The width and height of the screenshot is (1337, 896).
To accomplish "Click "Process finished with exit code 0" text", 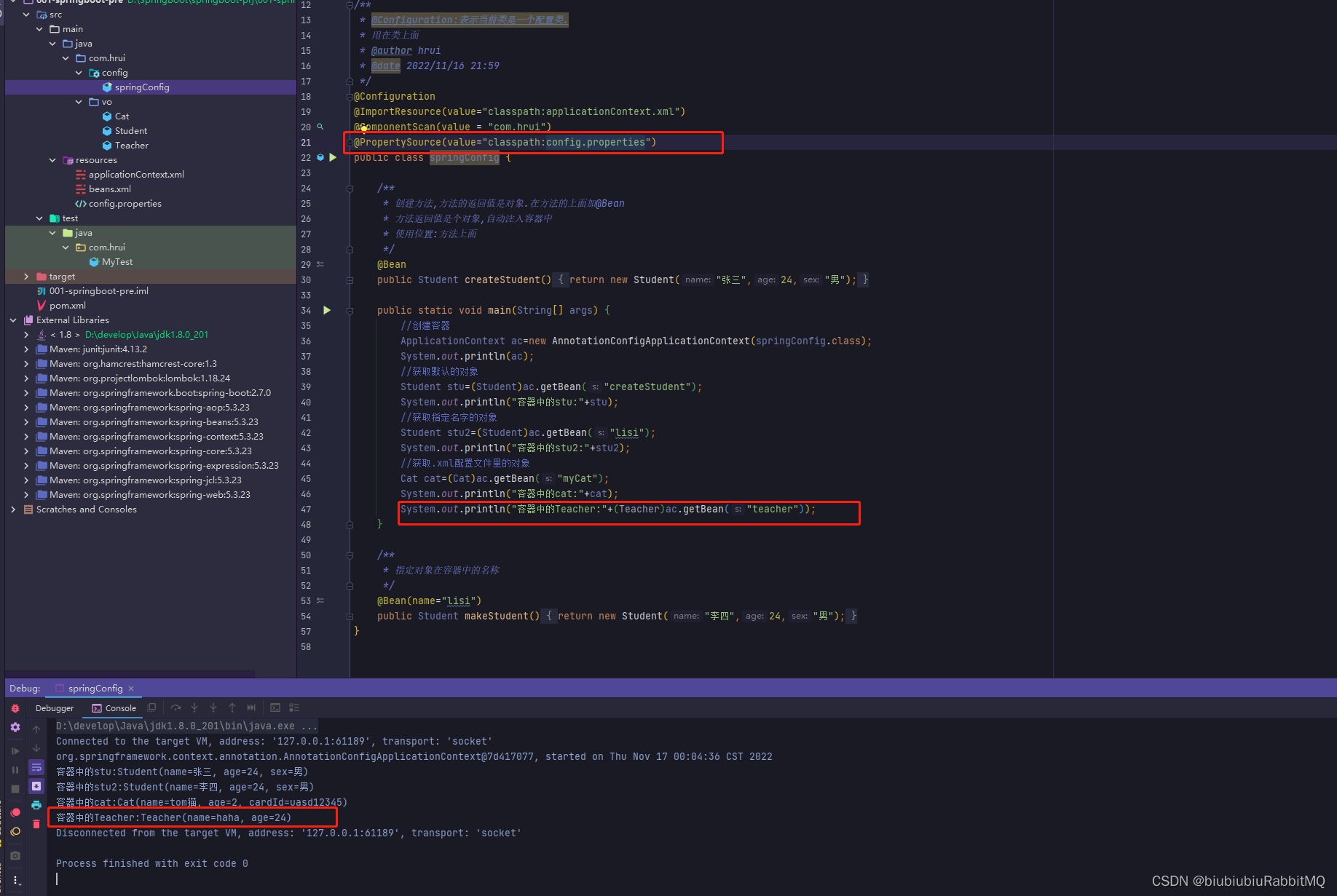I will click(x=151, y=863).
